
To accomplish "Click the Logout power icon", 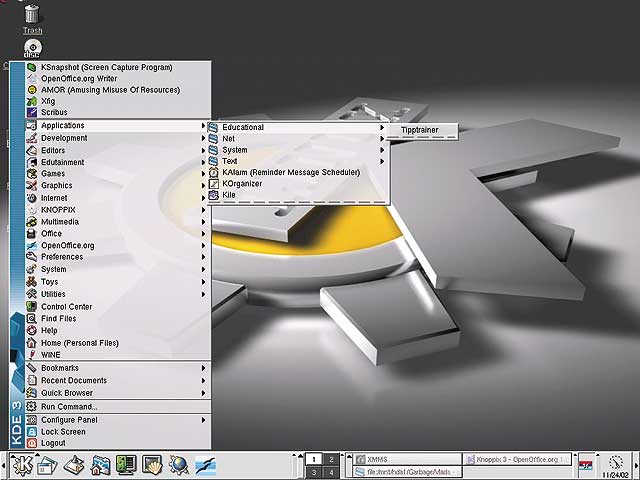I will click(x=31, y=443).
